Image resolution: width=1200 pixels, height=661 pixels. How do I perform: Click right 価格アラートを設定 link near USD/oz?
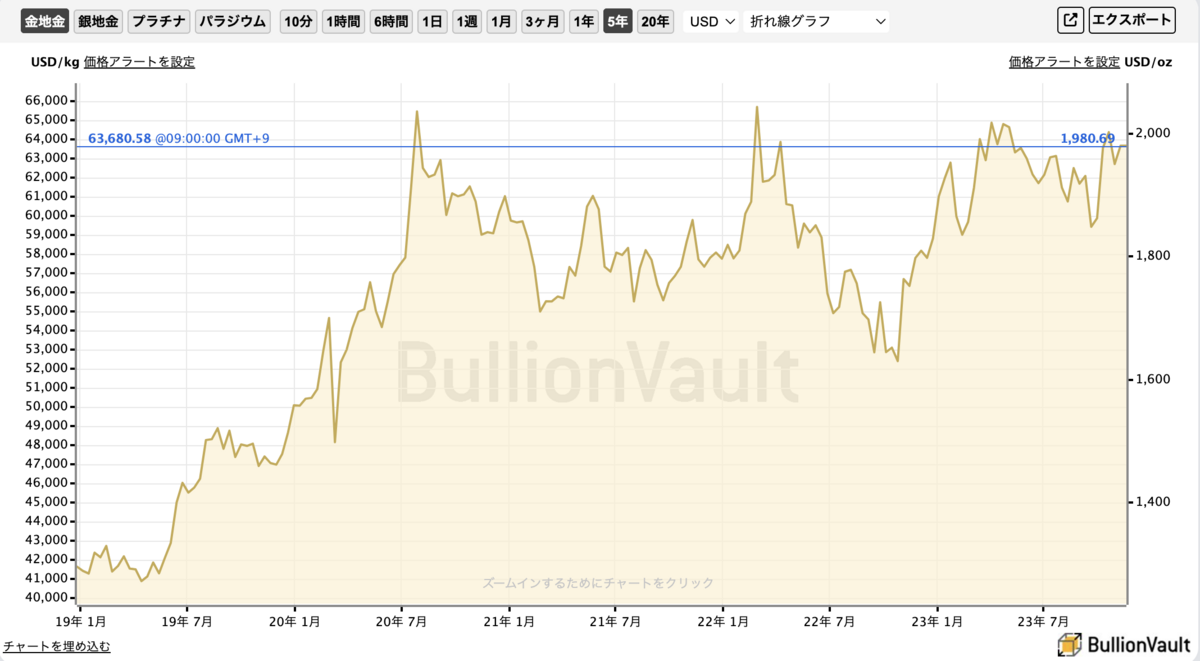pyautogui.click(x=1064, y=62)
